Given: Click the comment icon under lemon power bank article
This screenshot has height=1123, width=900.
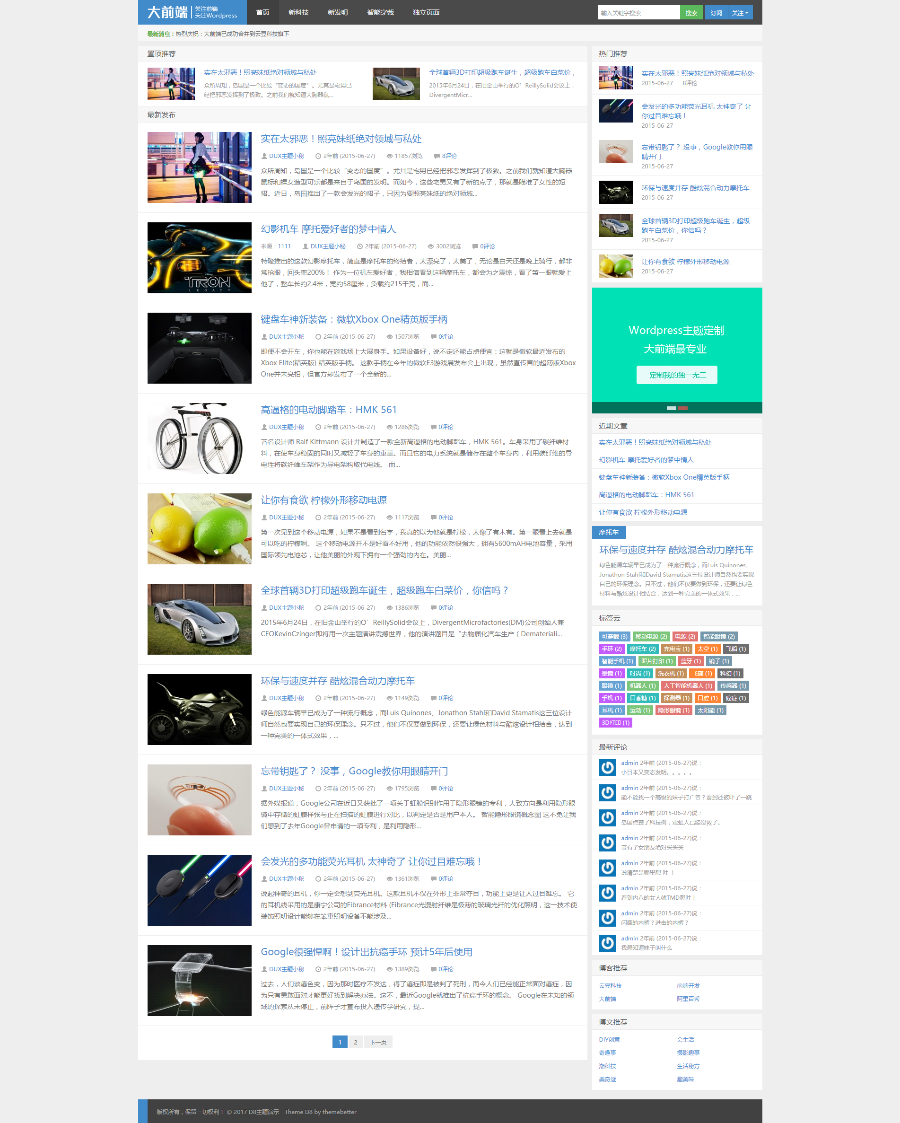Looking at the screenshot, I should [x=433, y=517].
